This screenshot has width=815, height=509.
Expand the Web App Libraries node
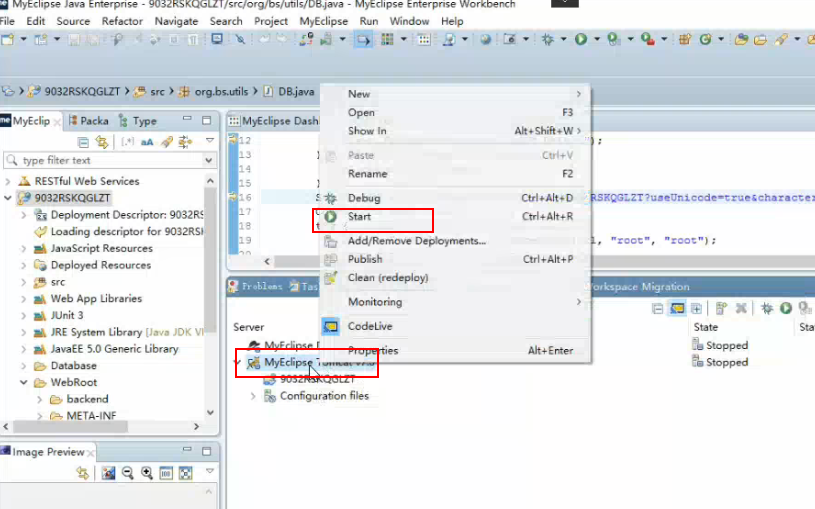tap(23, 298)
